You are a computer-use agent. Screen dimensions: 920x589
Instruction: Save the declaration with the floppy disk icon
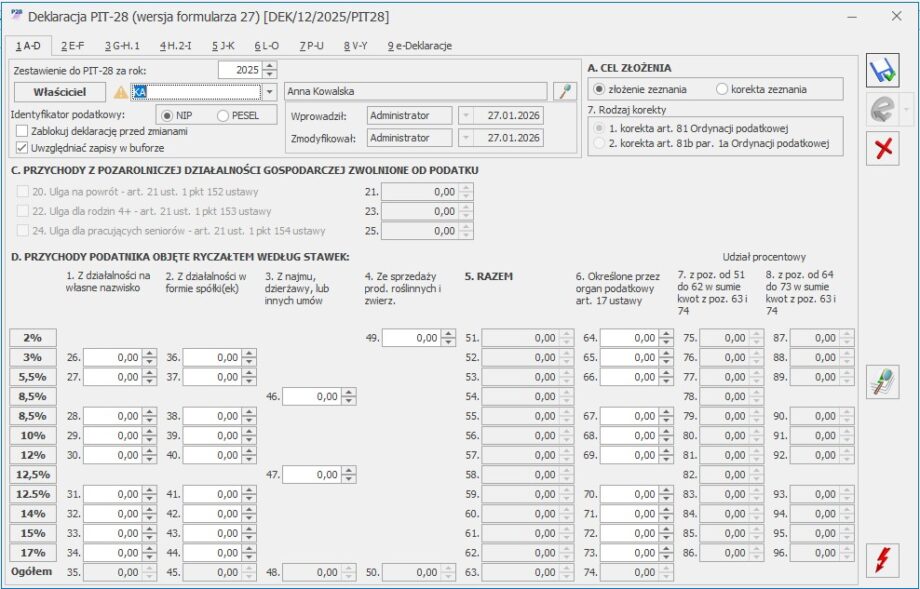tap(882, 71)
